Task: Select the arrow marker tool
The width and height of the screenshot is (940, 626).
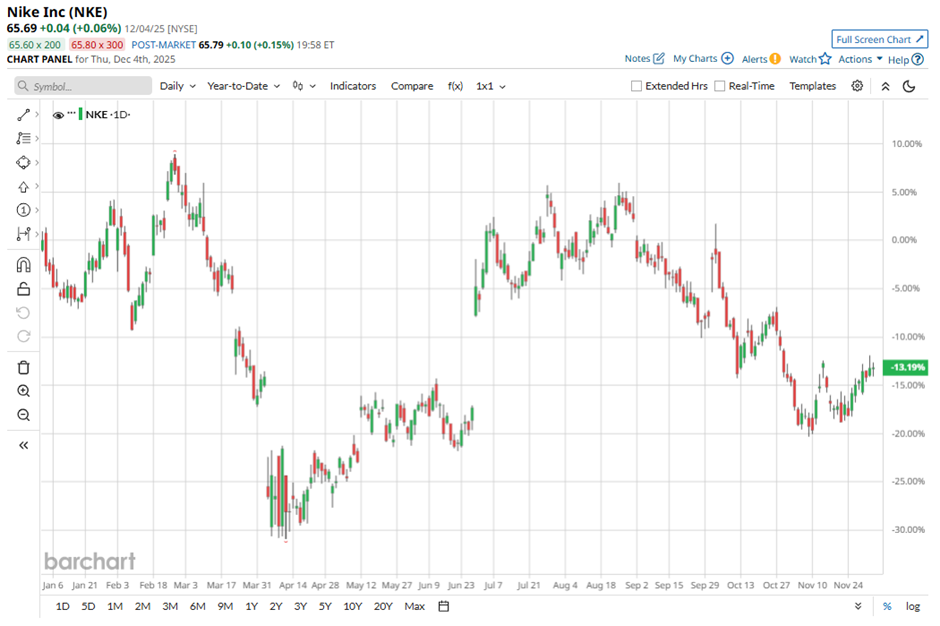Action: pos(23,186)
